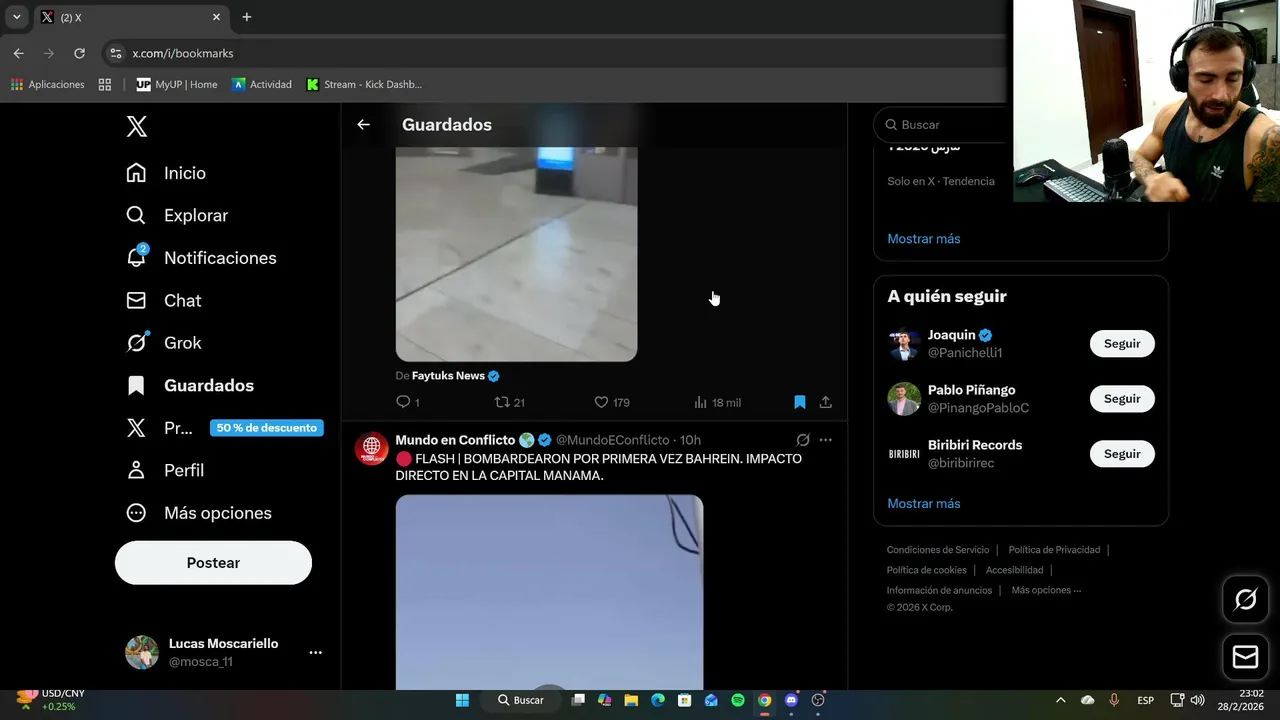Open Biribiri Records profile logo
This screenshot has height=720, width=1280.
904,454
